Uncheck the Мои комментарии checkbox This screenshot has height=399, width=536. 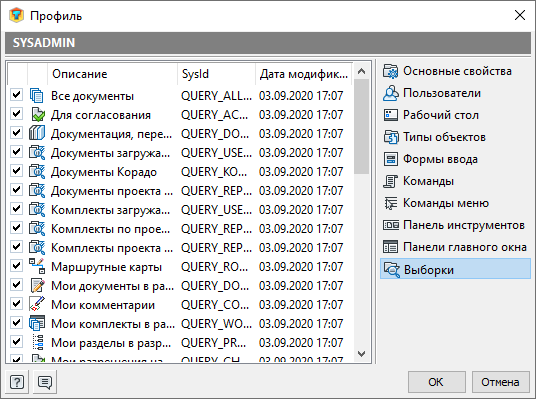click(x=16, y=303)
